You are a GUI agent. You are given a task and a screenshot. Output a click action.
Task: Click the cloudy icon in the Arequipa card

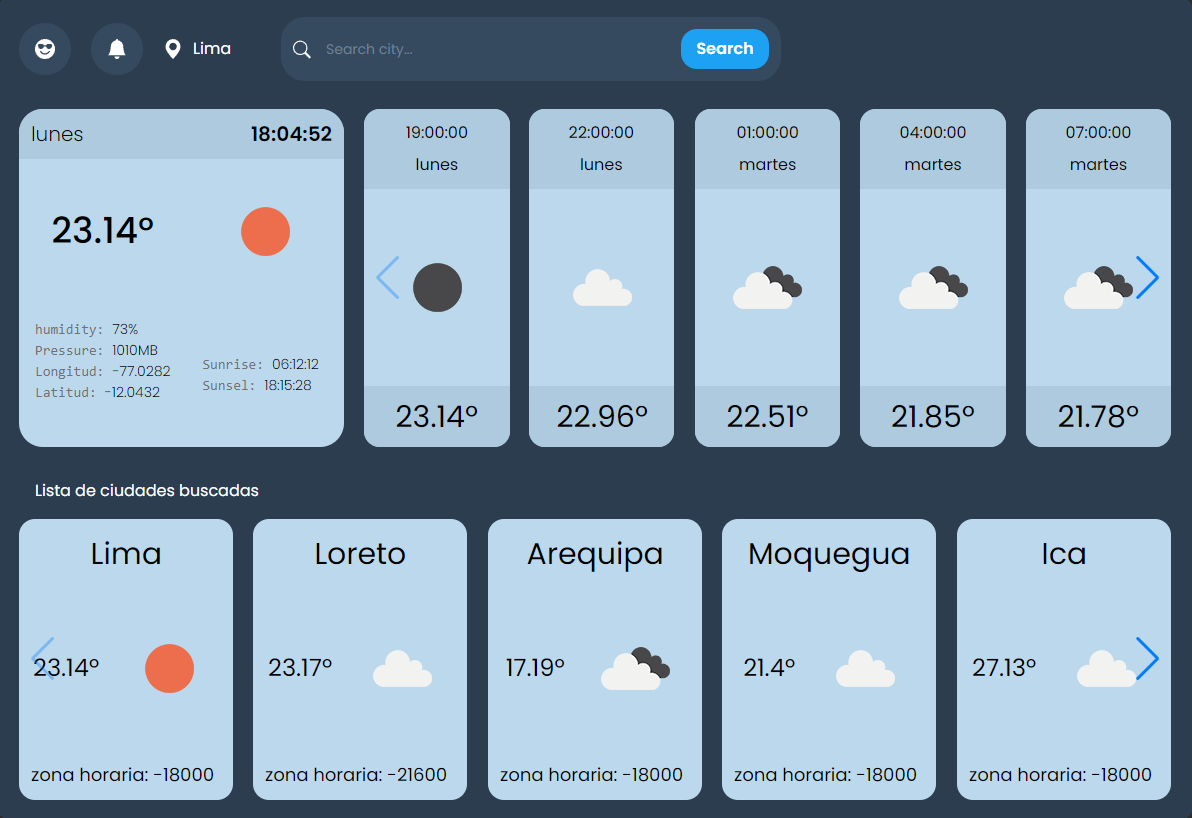(636, 669)
